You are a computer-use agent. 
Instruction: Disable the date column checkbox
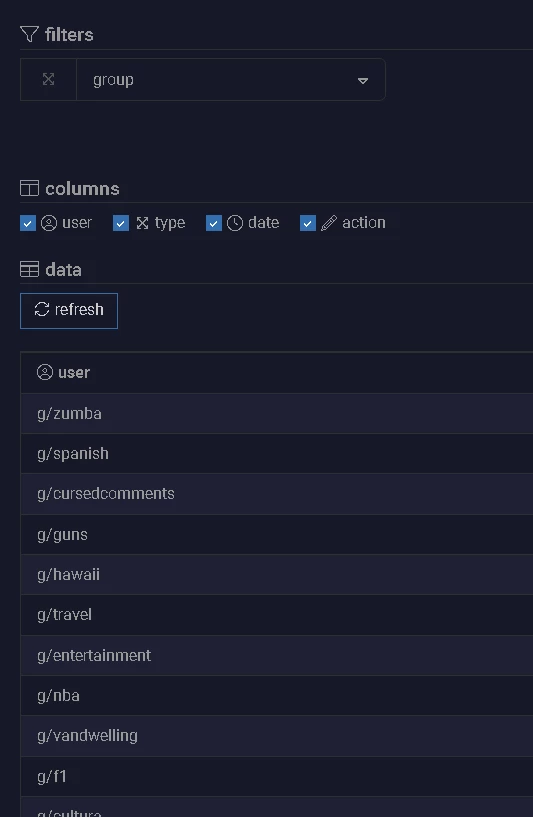coord(214,223)
